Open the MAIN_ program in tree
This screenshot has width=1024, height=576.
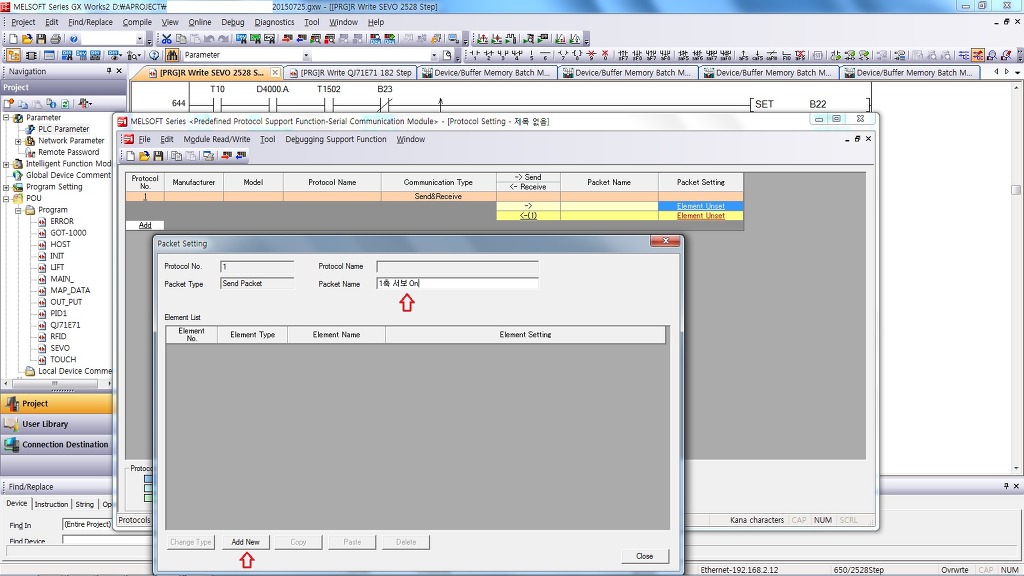pos(61,279)
